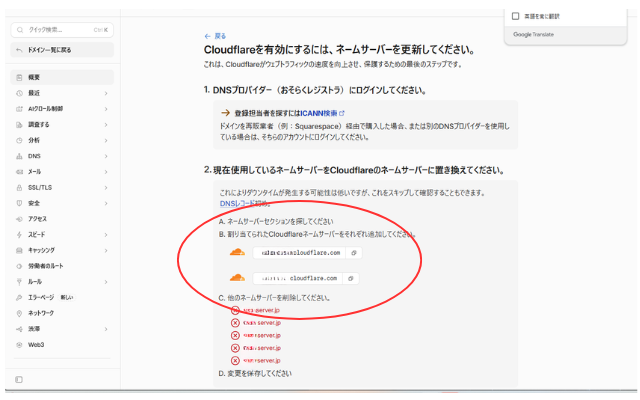This screenshot has width=640, height=400.
Task: Expand the キャッシング section chevron
Action: [x=106, y=251]
